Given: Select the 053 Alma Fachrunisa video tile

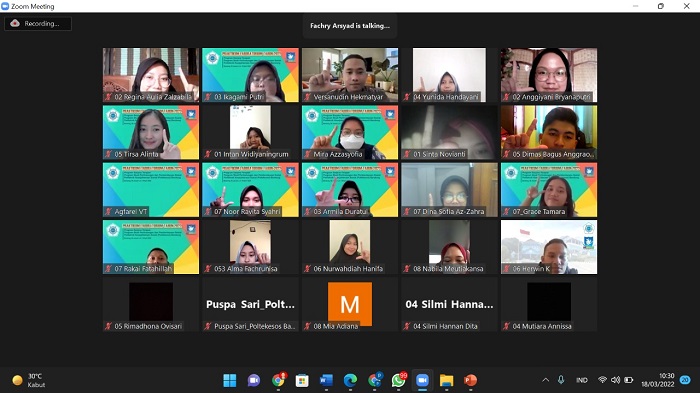Looking at the screenshot, I should pos(250,247).
